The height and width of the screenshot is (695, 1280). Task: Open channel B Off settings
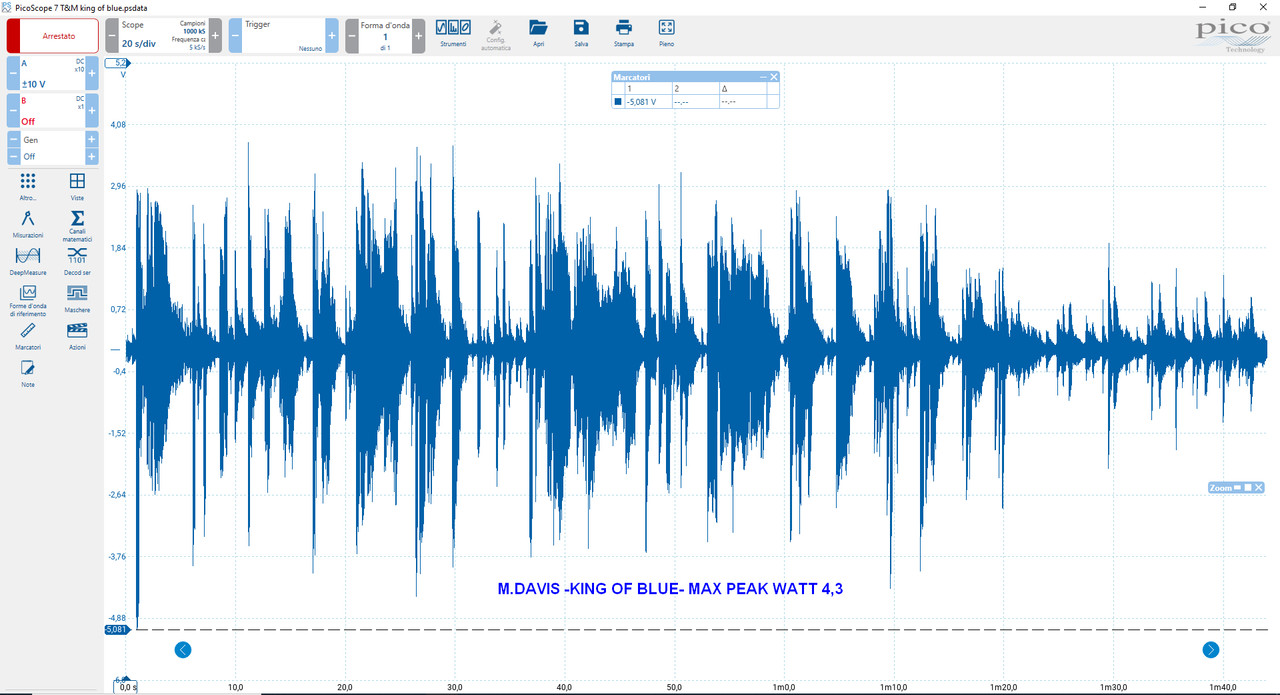click(x=53, y=111)
